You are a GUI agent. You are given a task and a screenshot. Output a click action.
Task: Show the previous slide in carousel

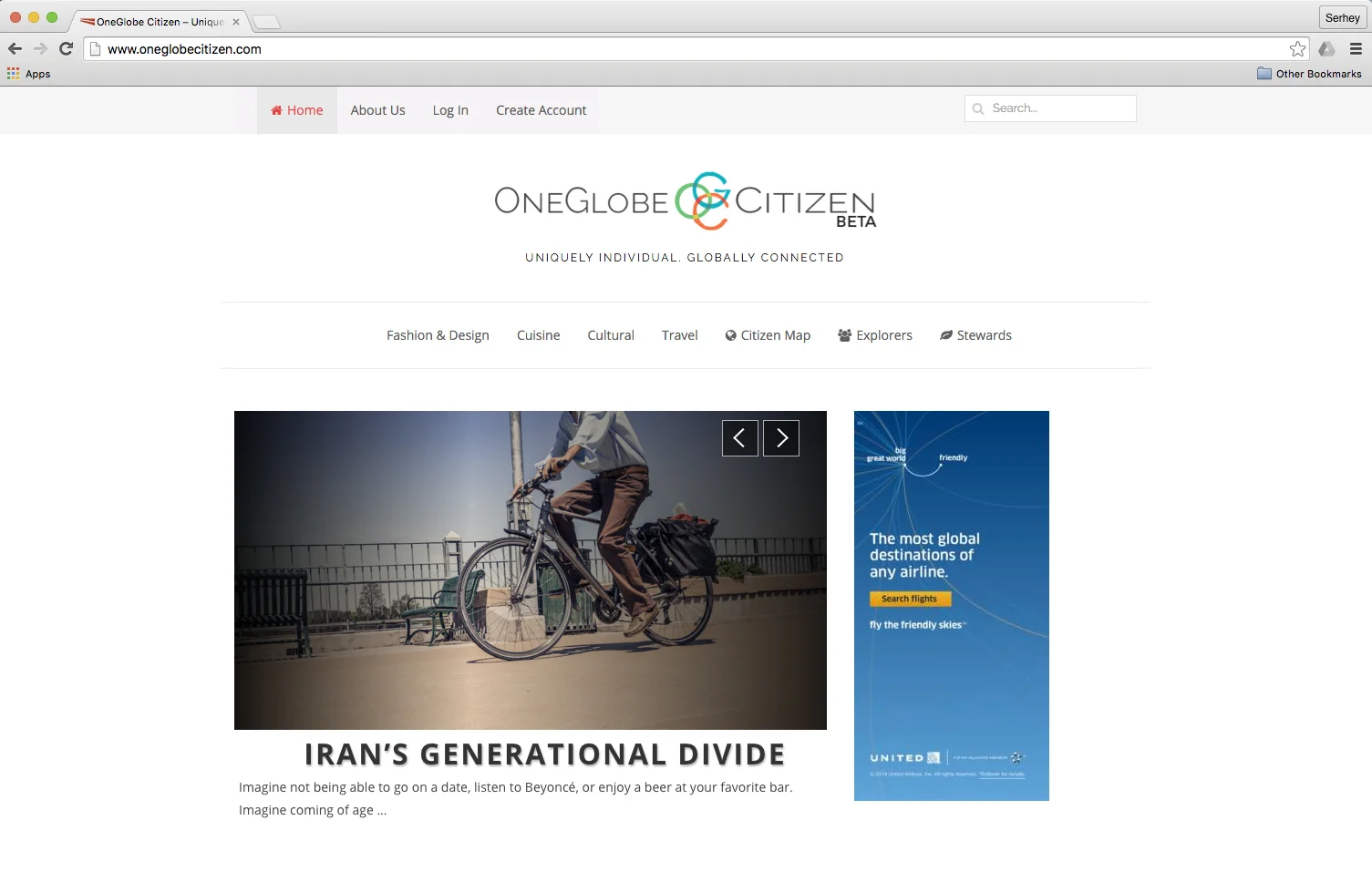click(740, 438)
